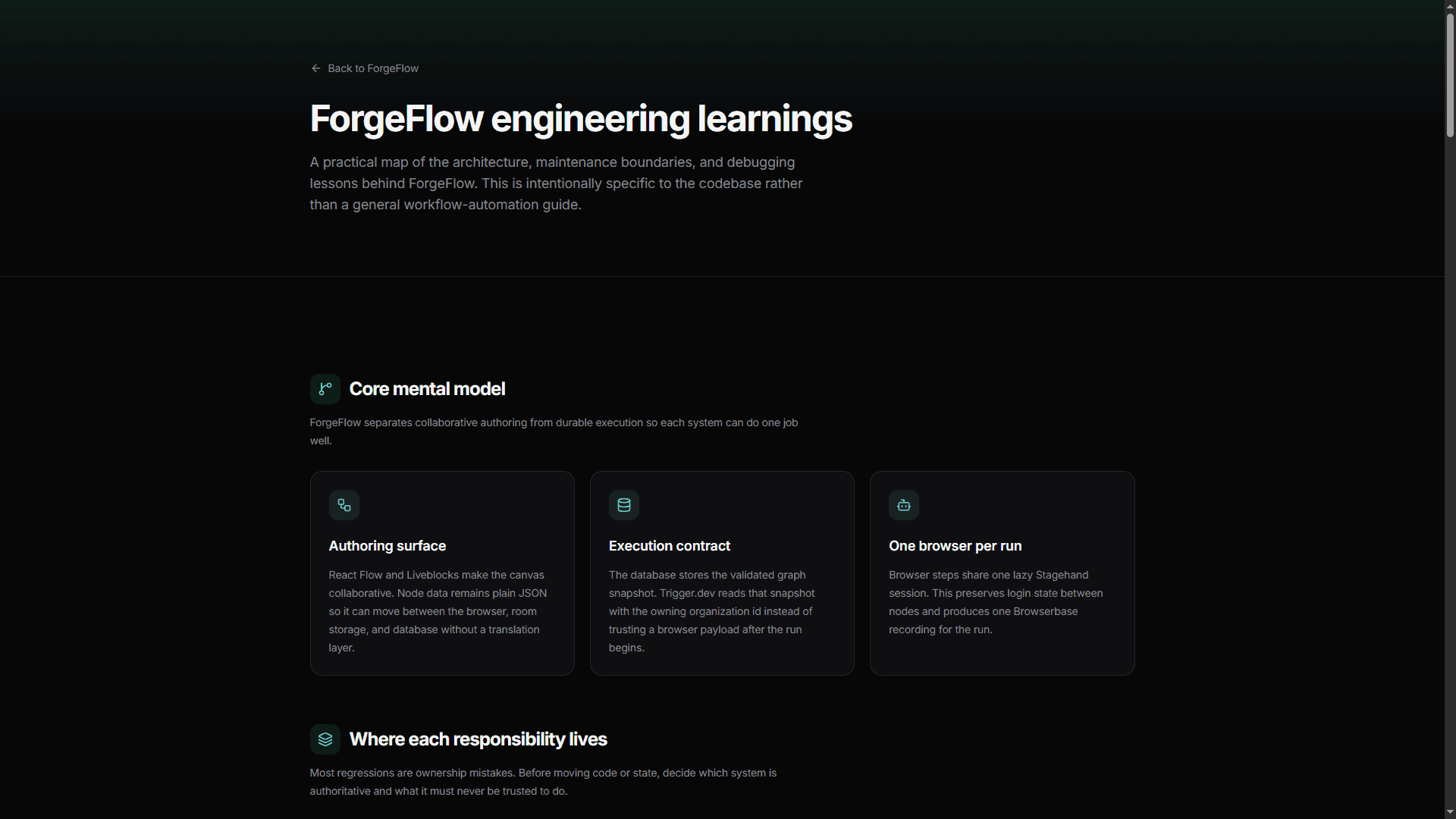Screen dimensions: 1456x819
Task: Click the database icon in Execution contract card
Action: (624, 505)
